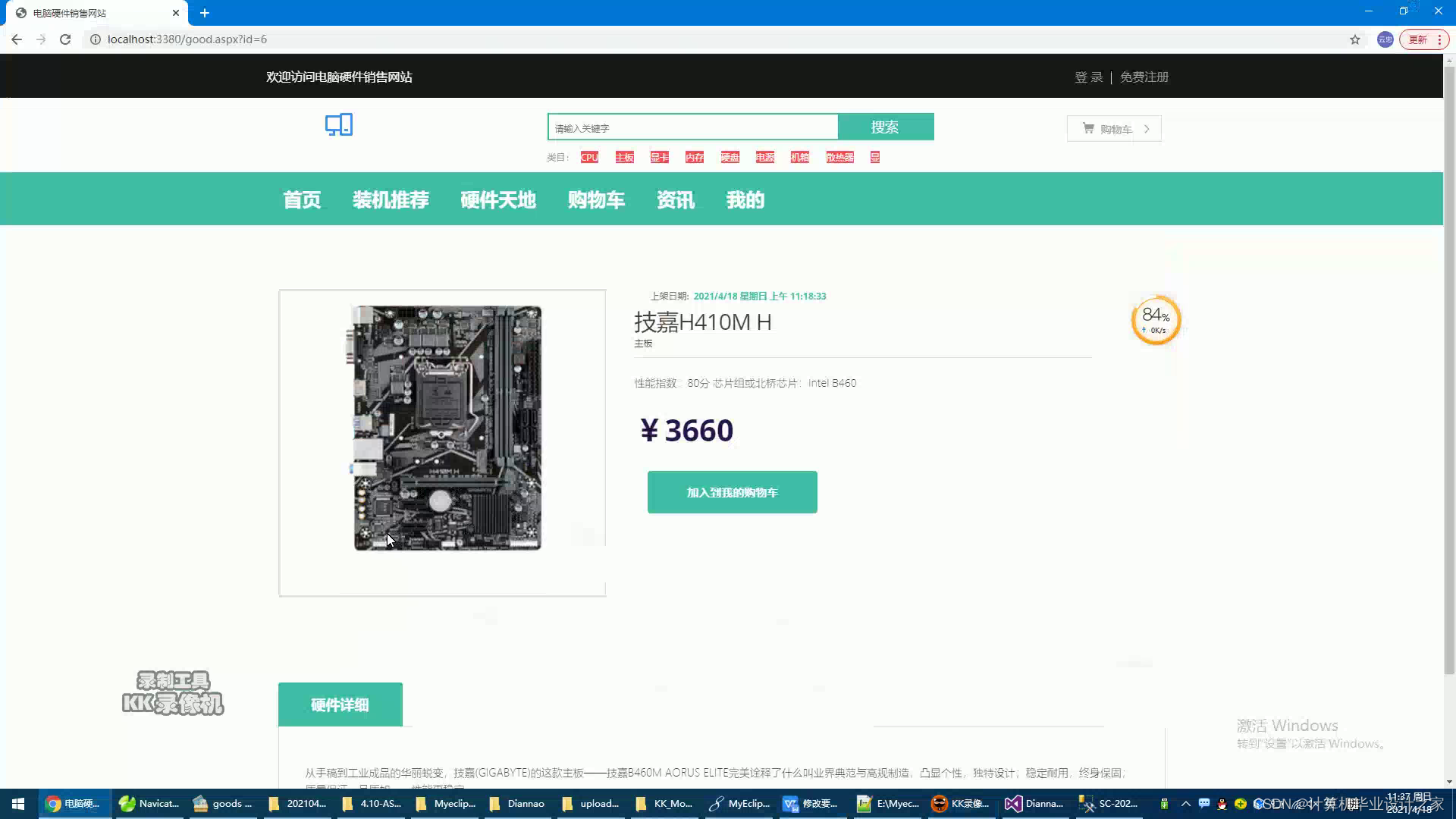Open the 4.10-AS folder in the taskbar
This screenshot has height=819, width=1456.
click(371, 804)
